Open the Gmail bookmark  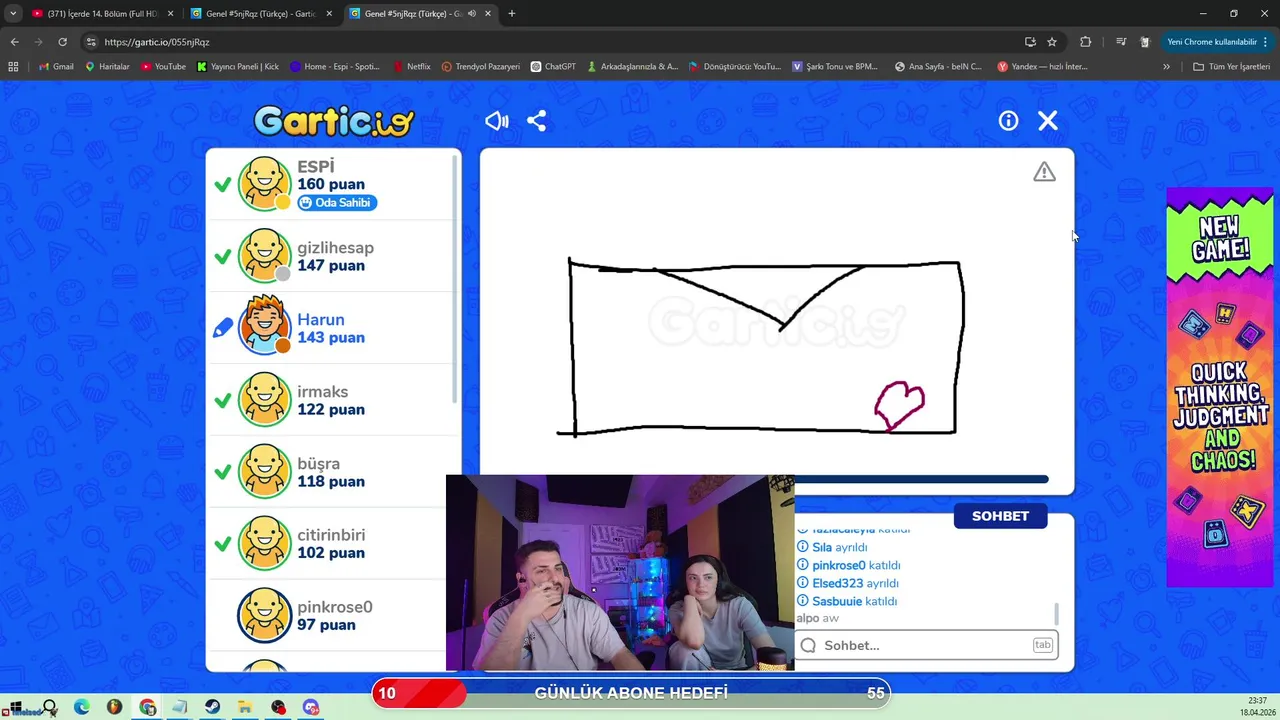[56, 66]
